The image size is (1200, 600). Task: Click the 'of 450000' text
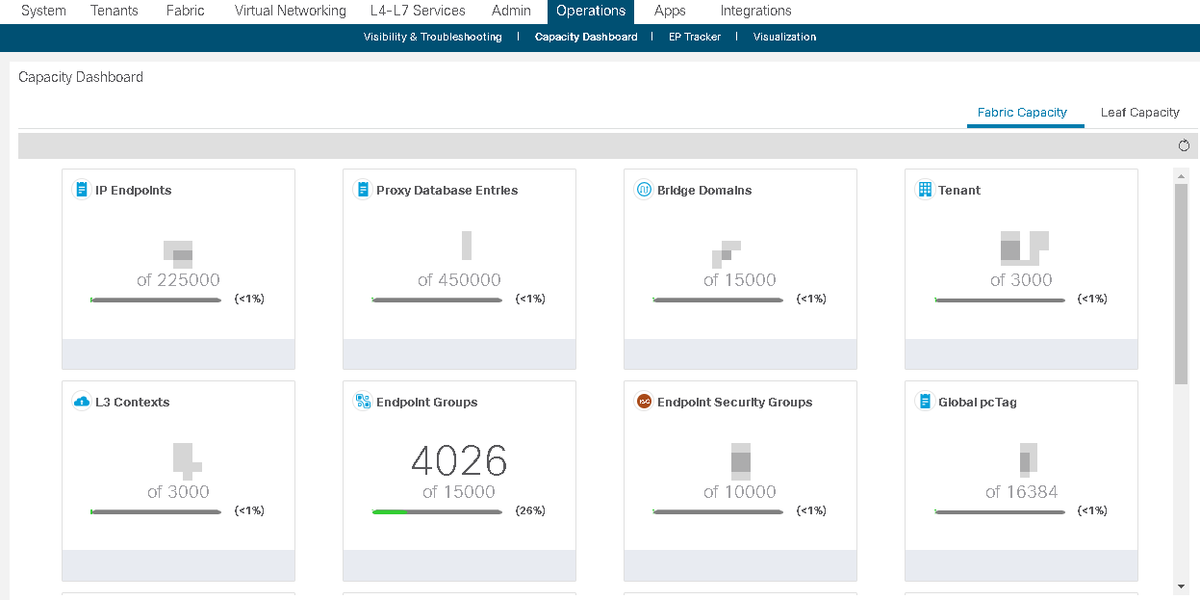click(459, 280)
